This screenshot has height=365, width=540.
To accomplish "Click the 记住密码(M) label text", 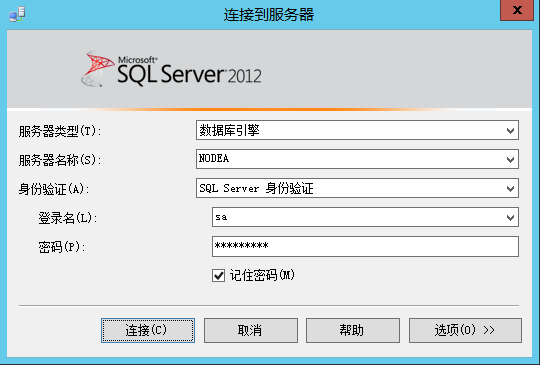I will (262, 275).
